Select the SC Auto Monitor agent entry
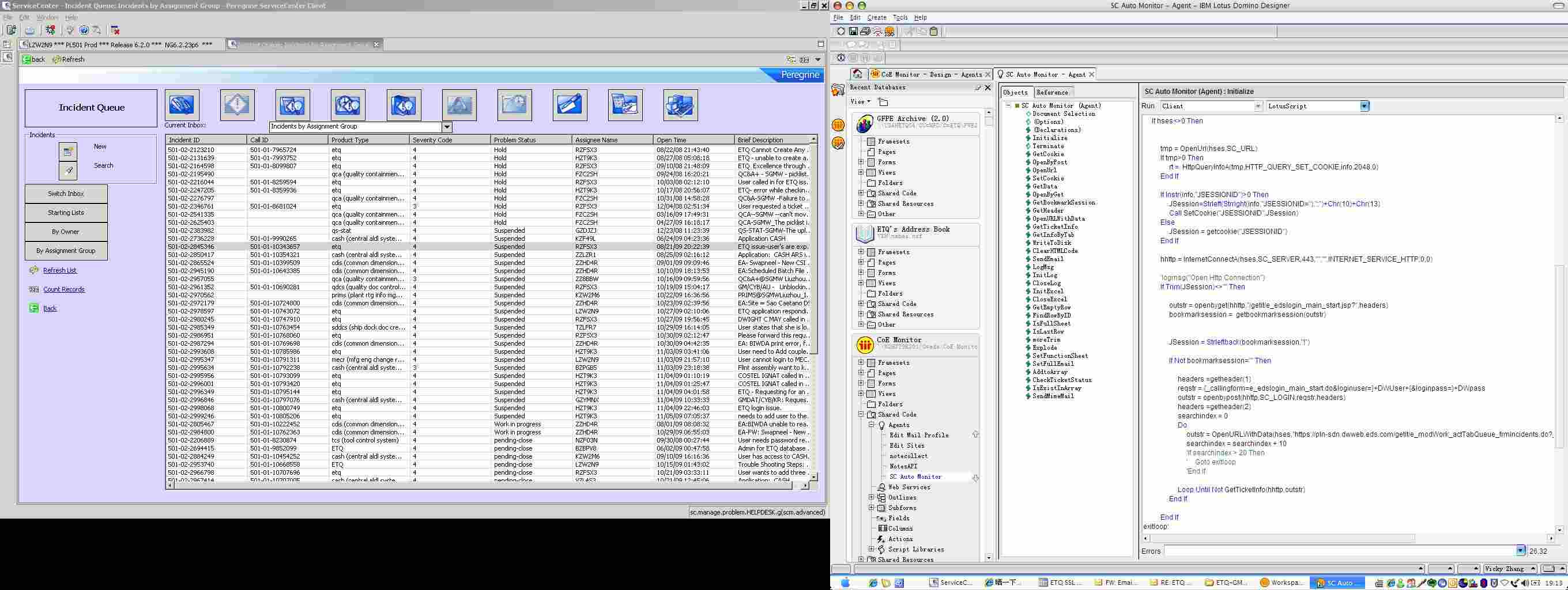1568x590 pixels. [915, 477]
